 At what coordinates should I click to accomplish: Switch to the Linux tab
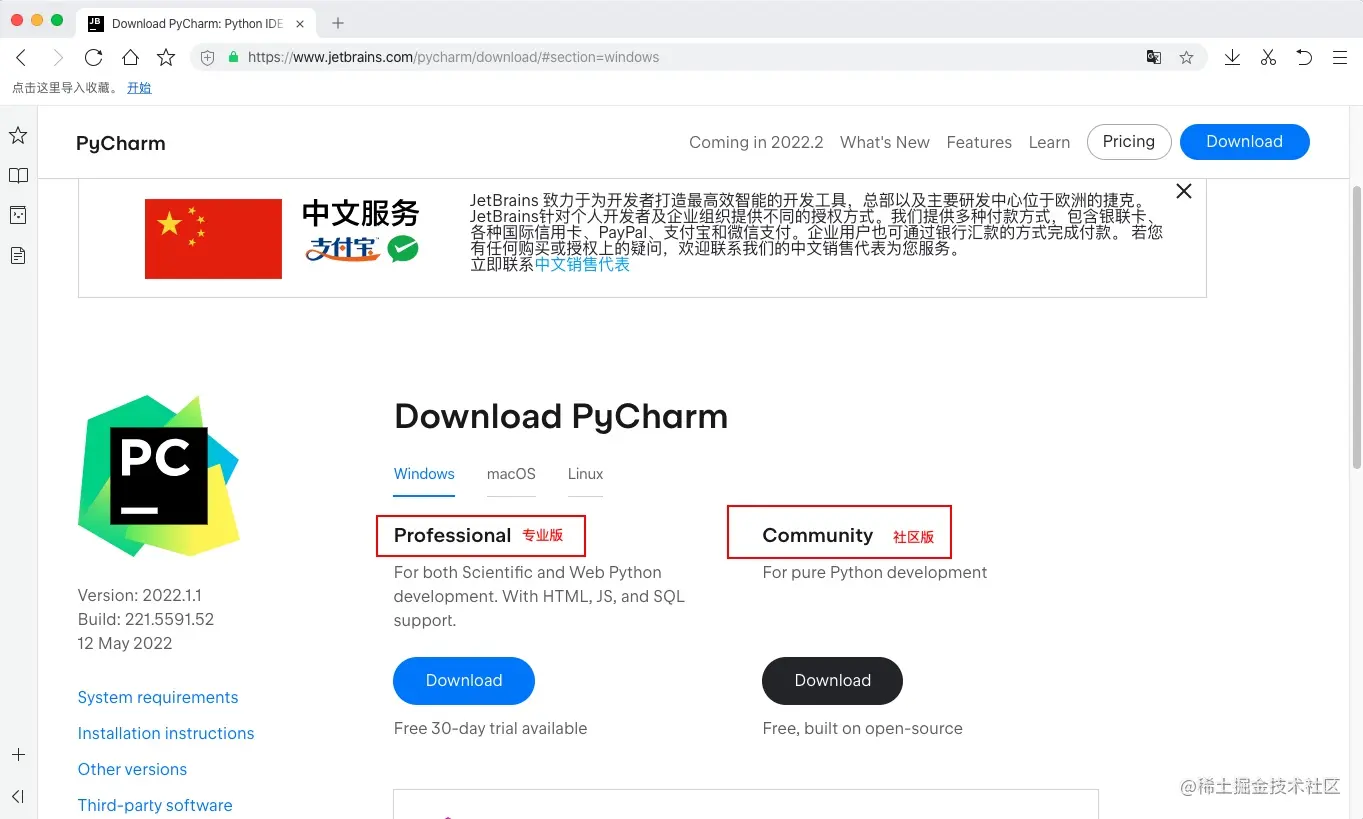tap(585, 474)
